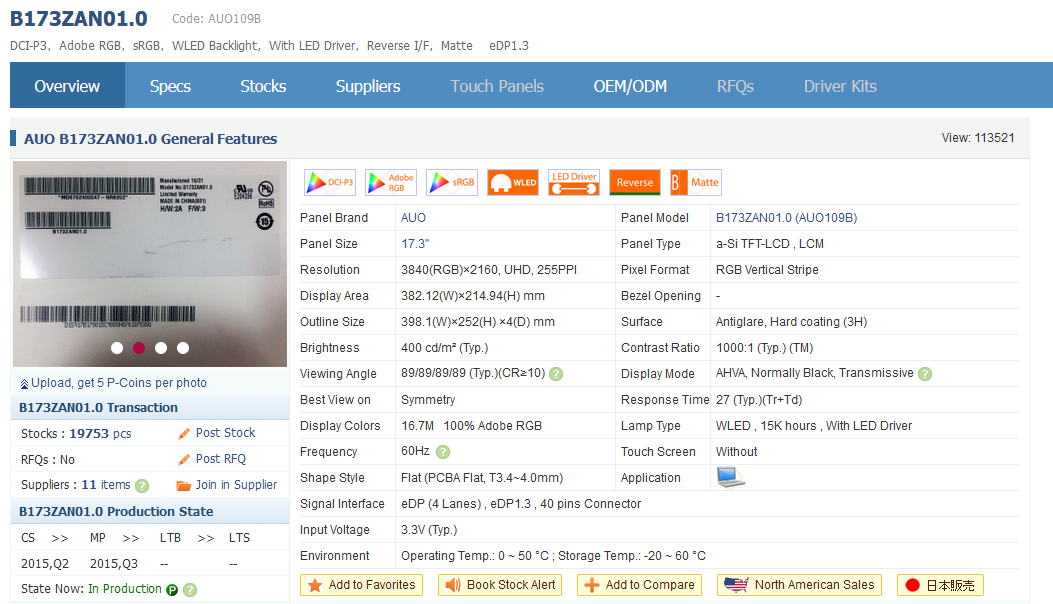Image resolution: width=1053 pixels, height=604 pixels.
Task: Open the RFQs tab
Action: click(x=735, y=86)
